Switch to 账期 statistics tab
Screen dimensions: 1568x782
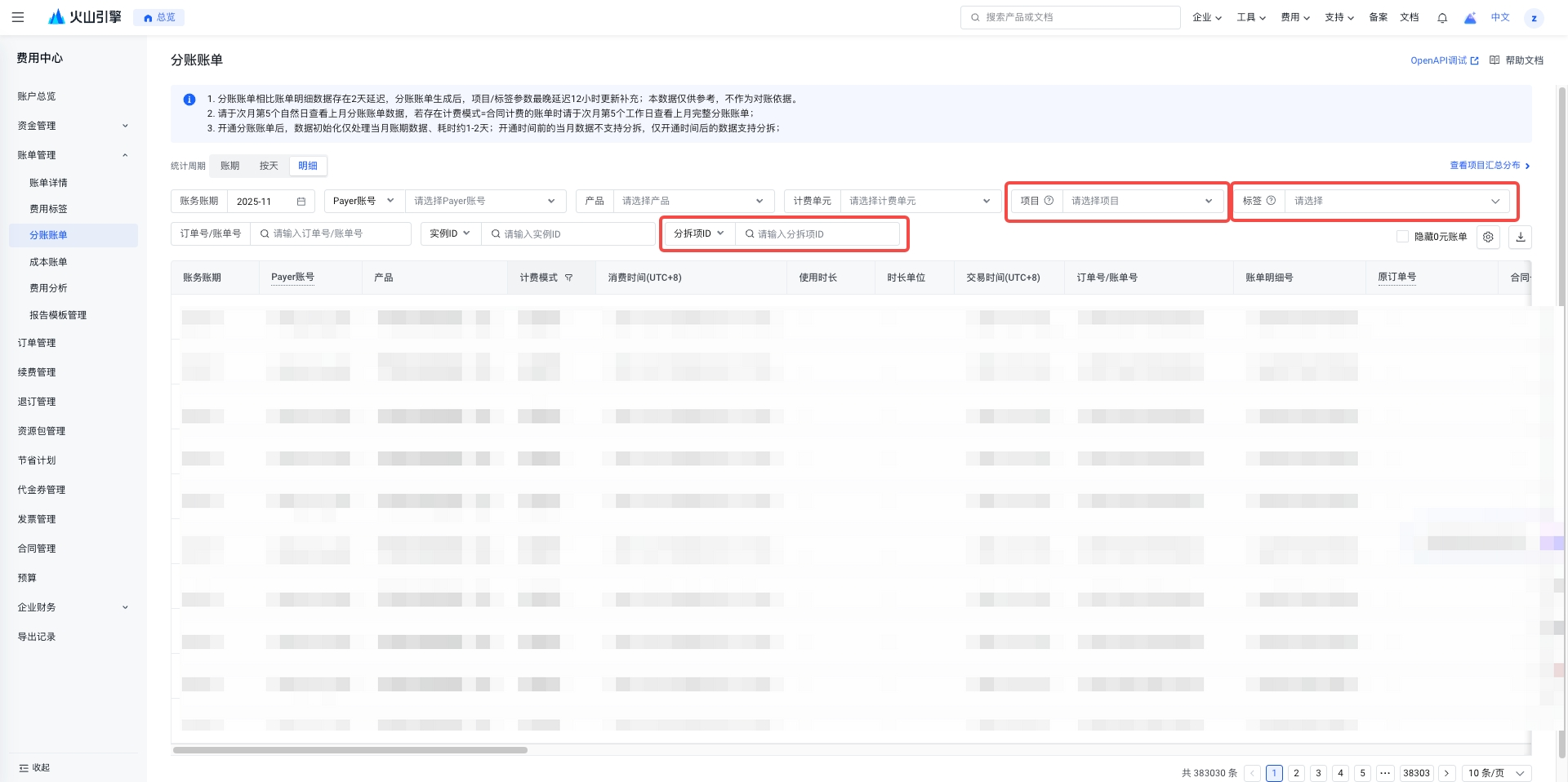click(230, 166)
